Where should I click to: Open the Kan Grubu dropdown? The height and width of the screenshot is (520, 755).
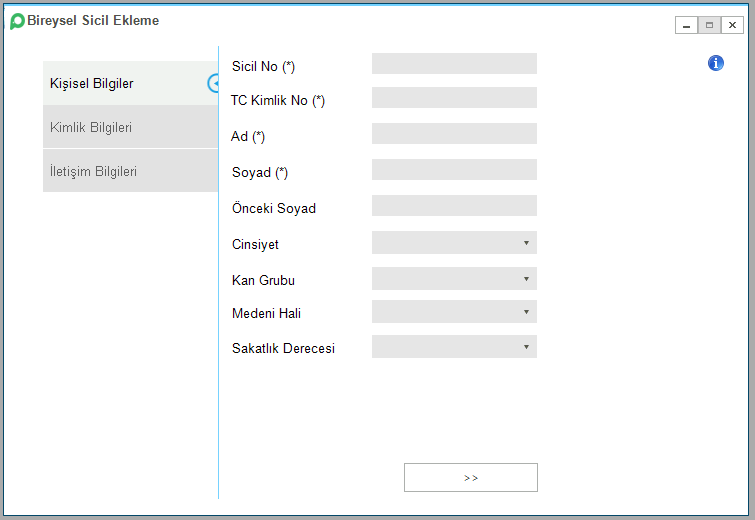(x=454, y=279)
